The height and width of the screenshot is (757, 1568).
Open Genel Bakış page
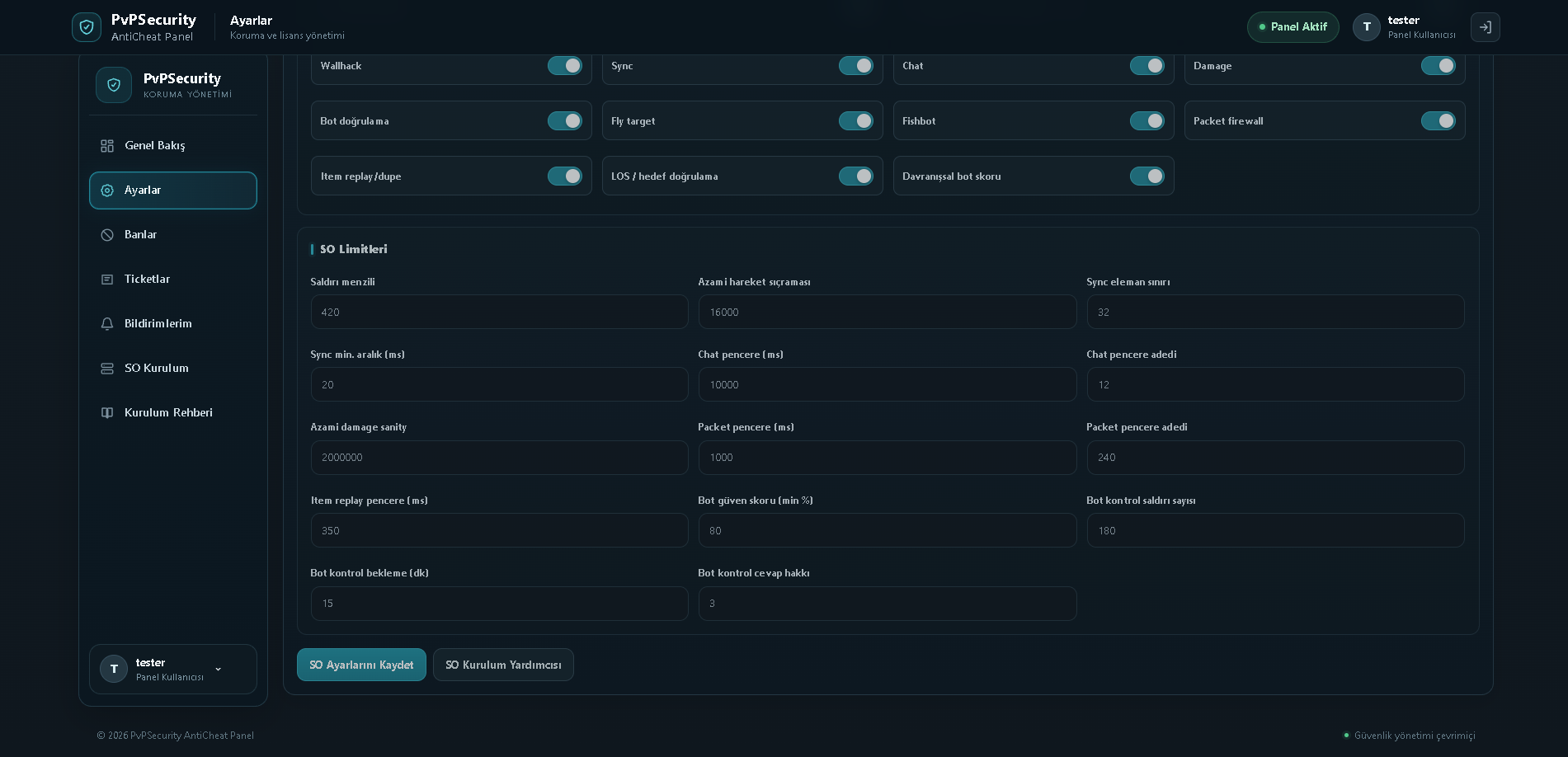173,146
